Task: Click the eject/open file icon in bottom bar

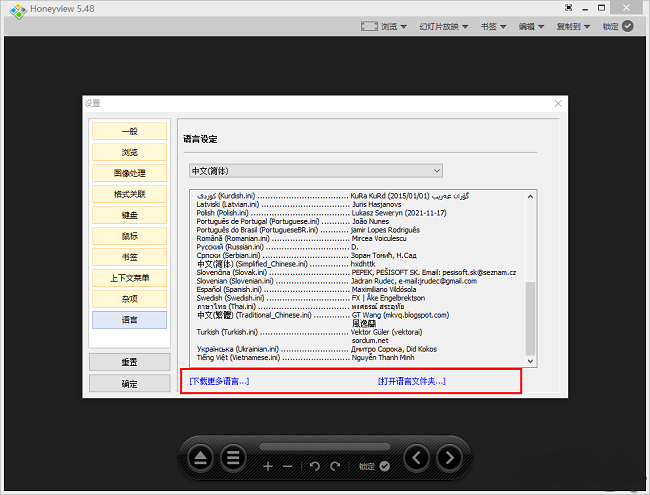Action: (201, 458)
